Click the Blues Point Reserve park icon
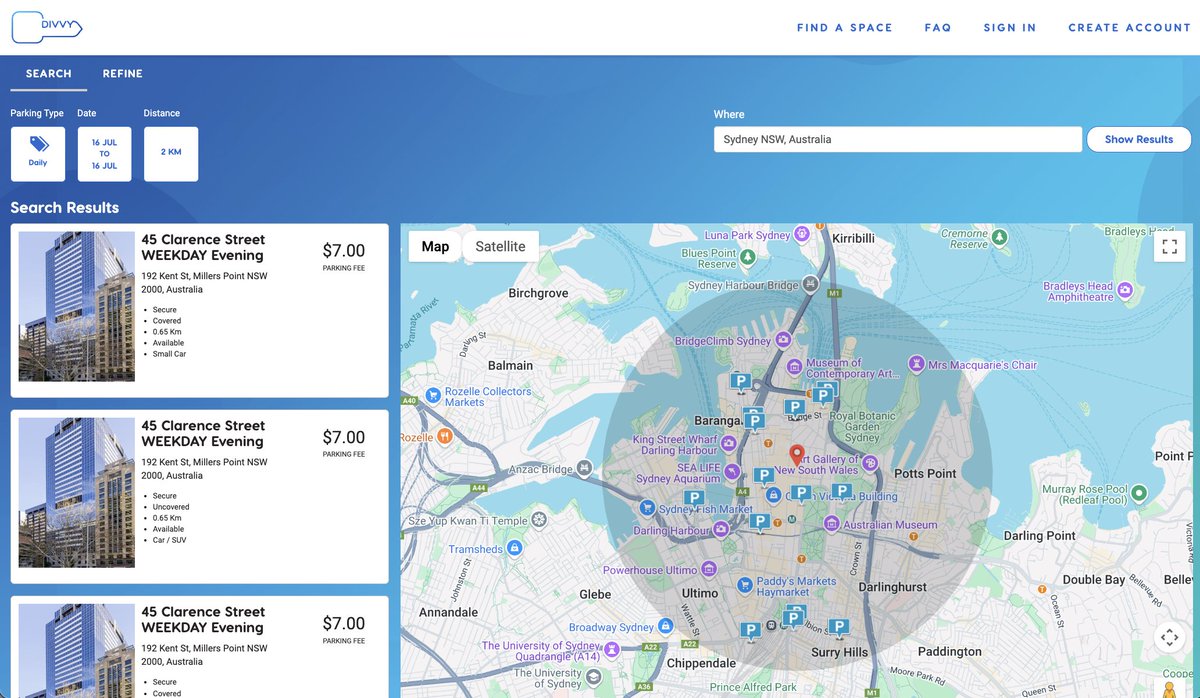The width and height of the screenshot is (1200, 698). [x=748, y=258]
